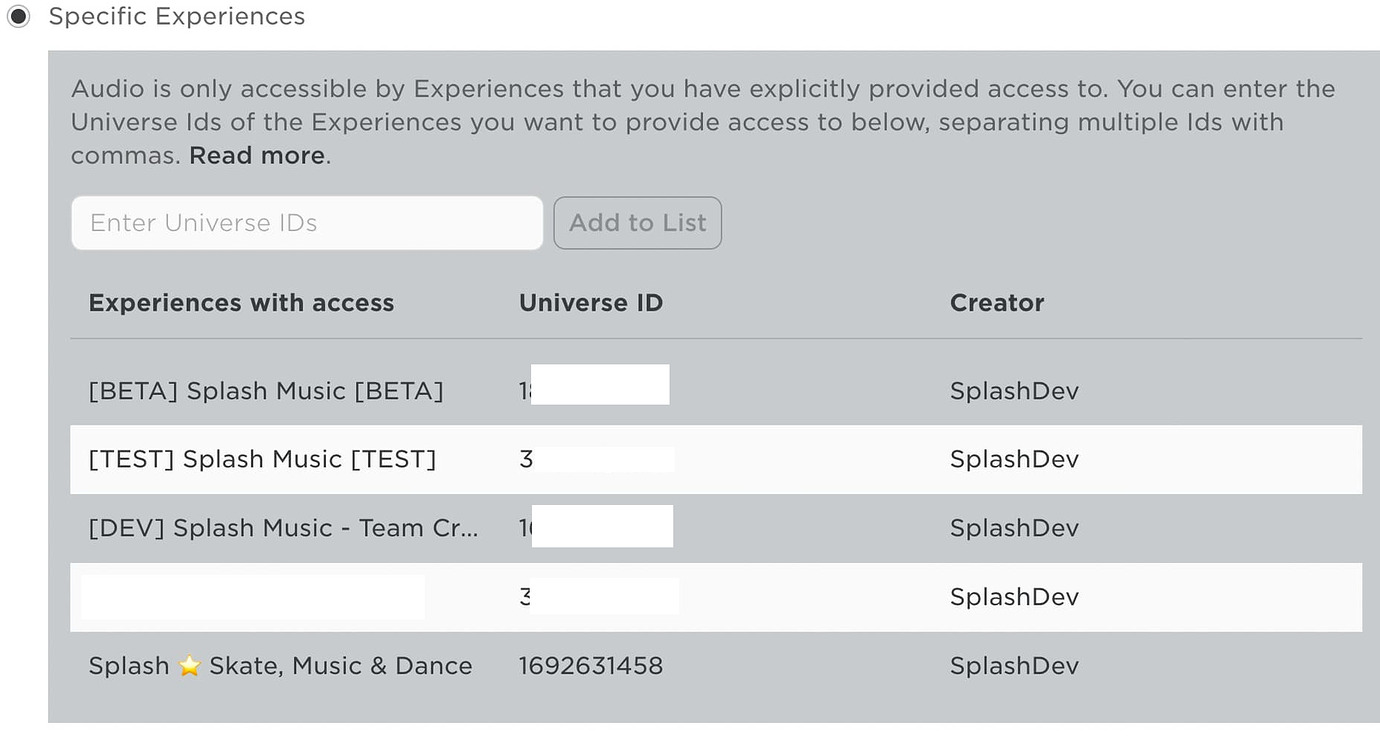The width and height of the screenshot is (1380, 740).
Task: Click the redacted experience name in fourth row
Action: tap(253, 597)
